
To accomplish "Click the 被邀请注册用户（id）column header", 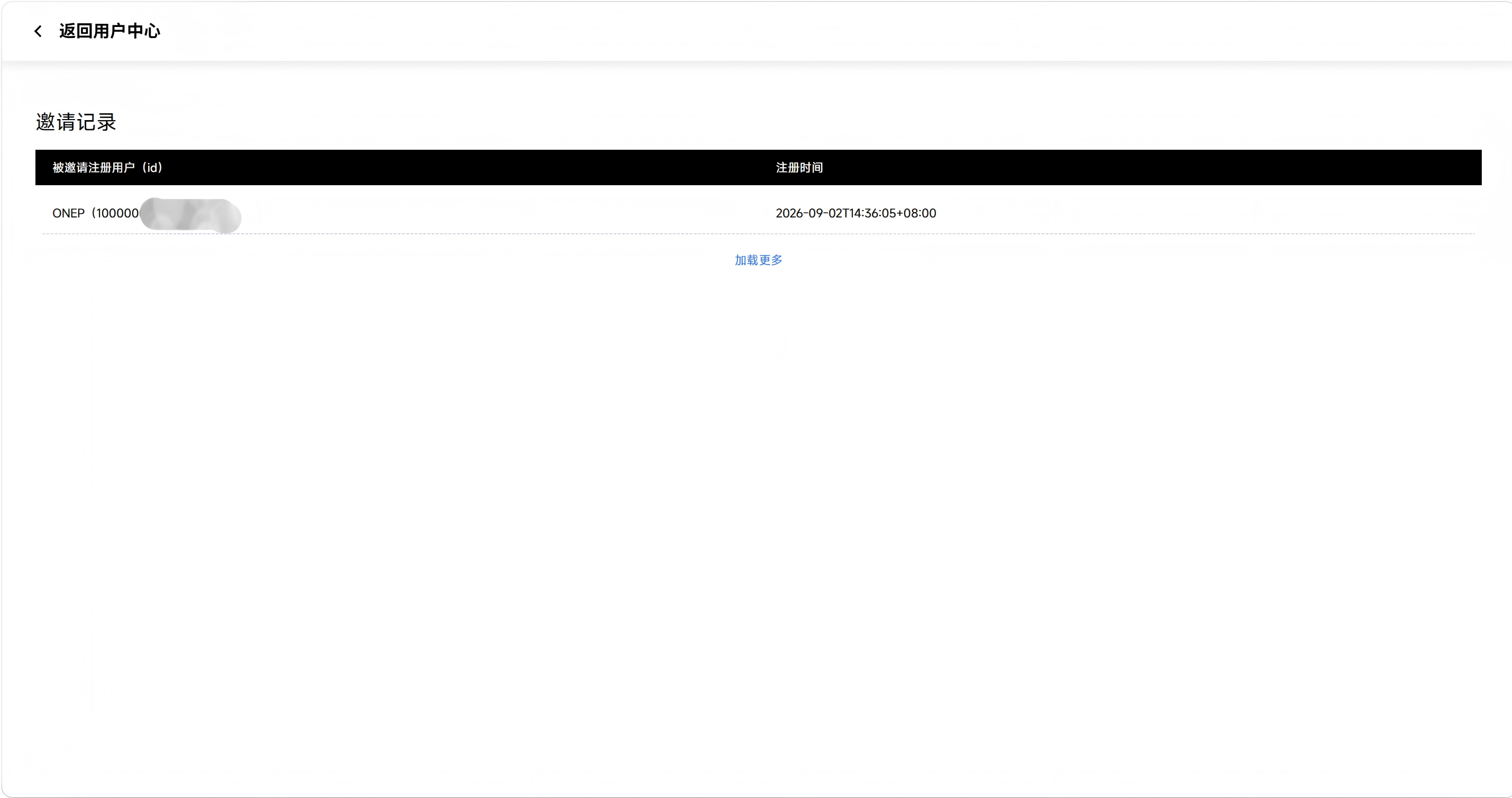I will (x=107, y=167).
